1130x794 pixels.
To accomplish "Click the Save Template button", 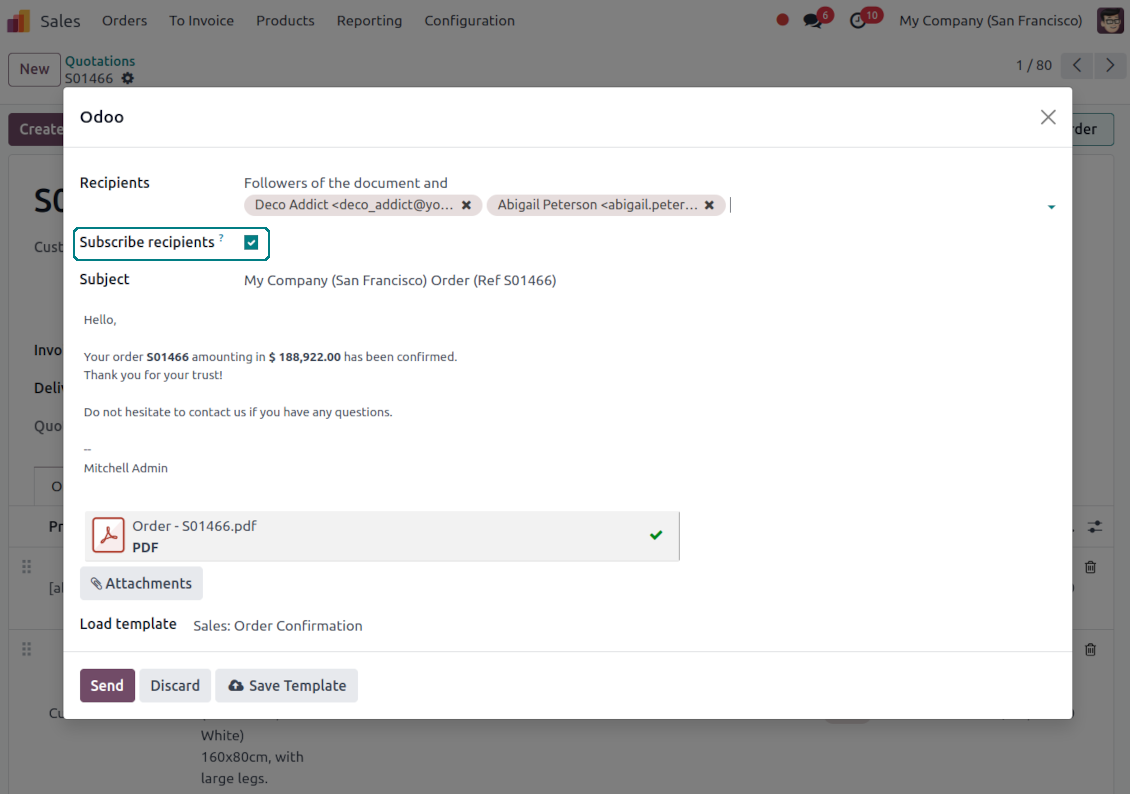I will pos(286,686).
